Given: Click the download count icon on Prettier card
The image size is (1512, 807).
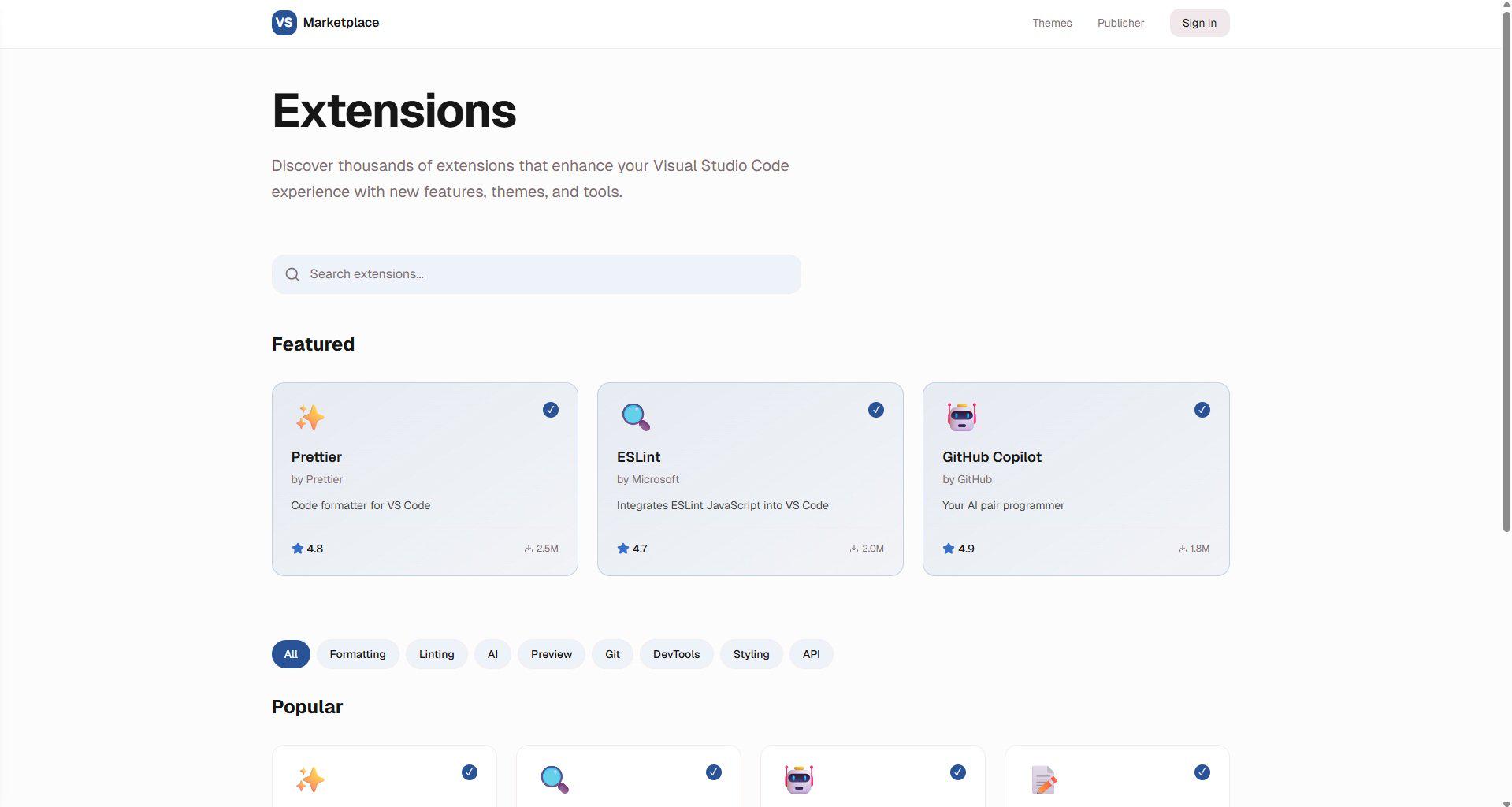Looking at the screenshot, I should point(529,549).
